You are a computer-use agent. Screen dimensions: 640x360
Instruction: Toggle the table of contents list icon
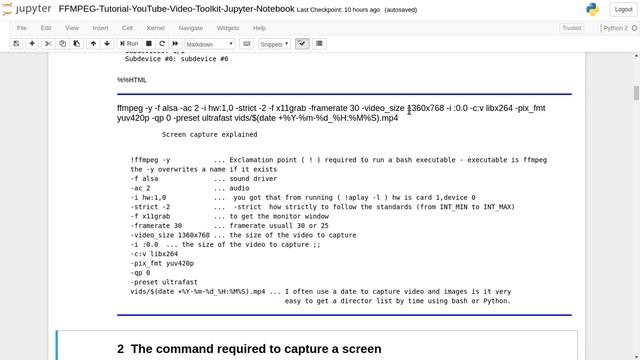pyautogui.click(x=319, y=44)
